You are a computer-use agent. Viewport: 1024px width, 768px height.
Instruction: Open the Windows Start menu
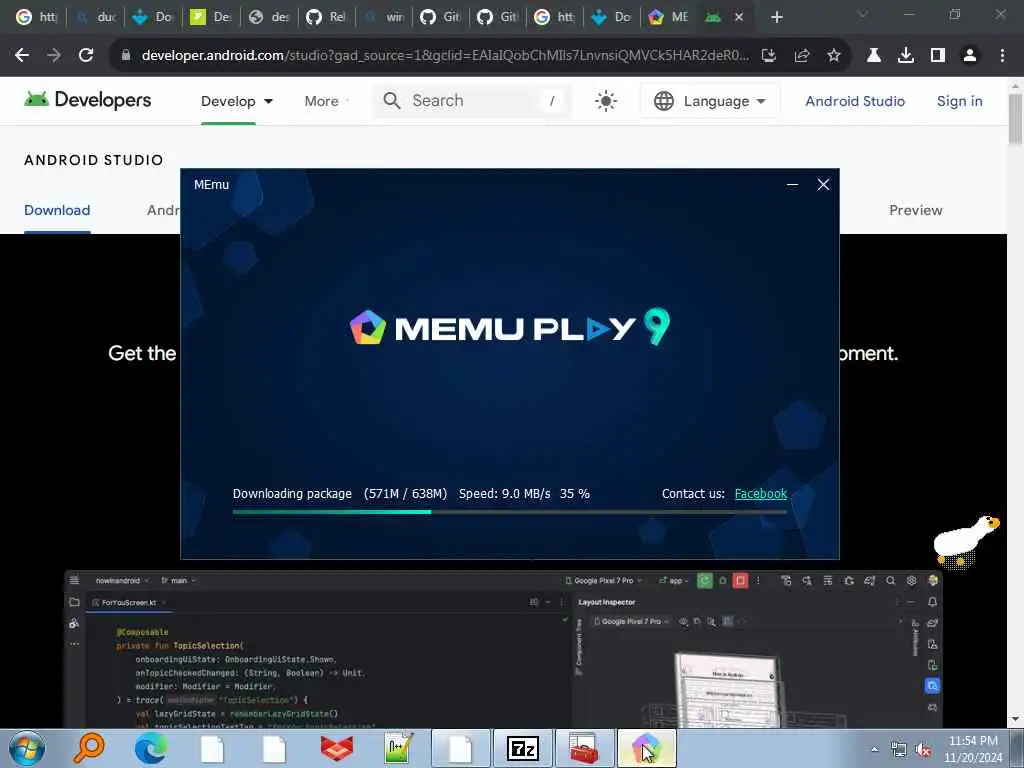point(27,748)
